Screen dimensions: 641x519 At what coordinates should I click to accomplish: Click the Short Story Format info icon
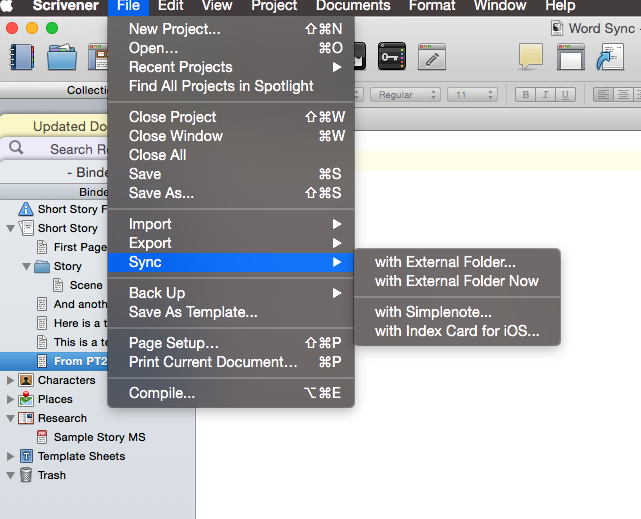tap(26, 209)
